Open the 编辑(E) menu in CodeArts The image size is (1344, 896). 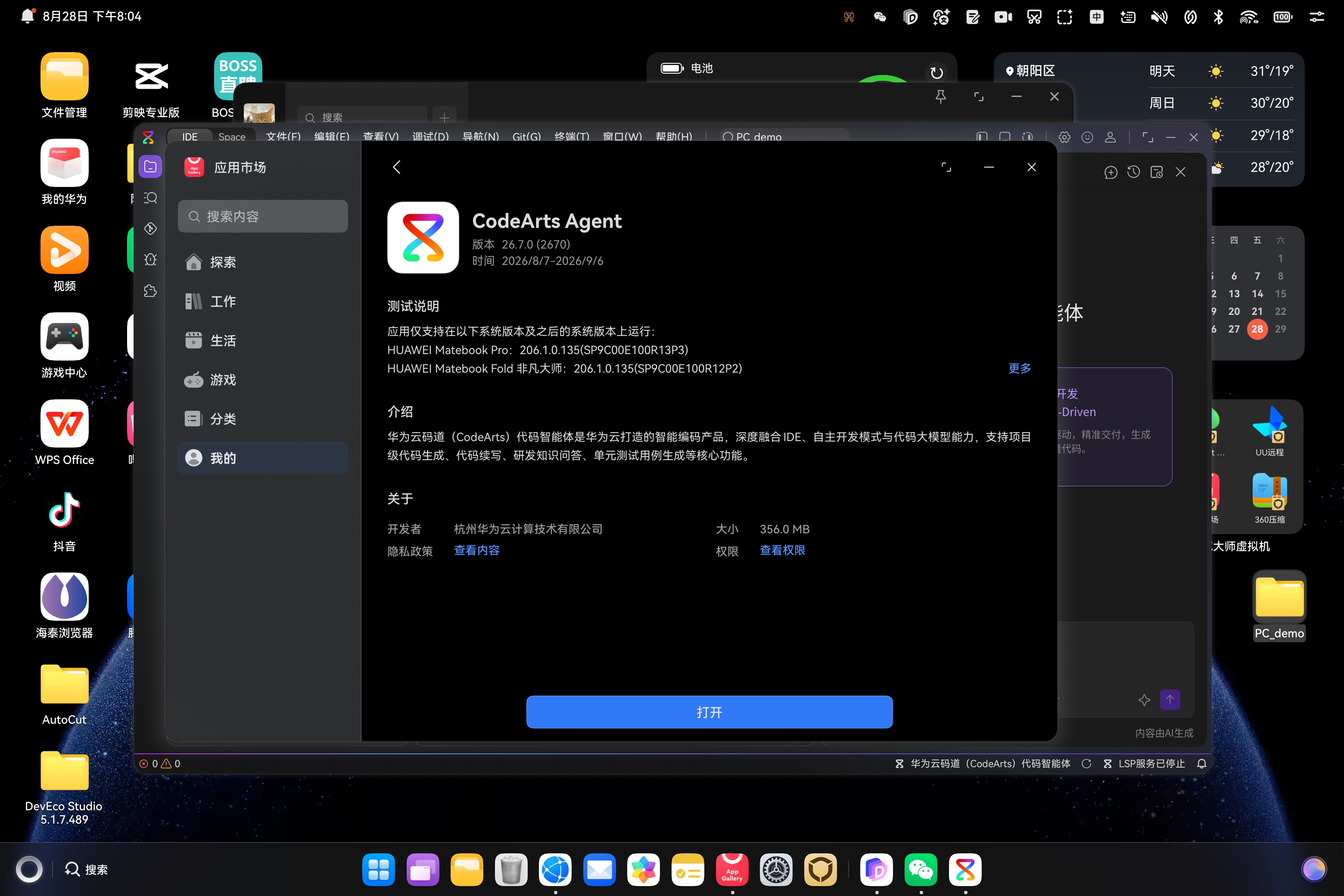(331, 137)
